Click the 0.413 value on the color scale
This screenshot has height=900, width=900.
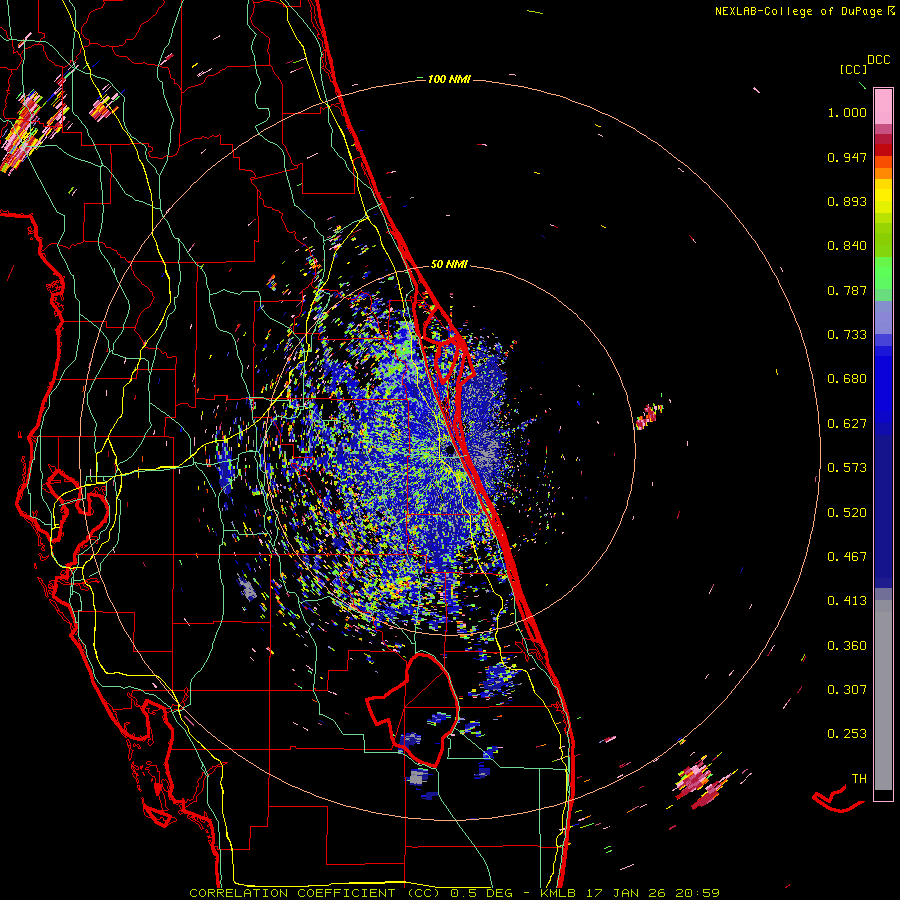click(847, 602)
